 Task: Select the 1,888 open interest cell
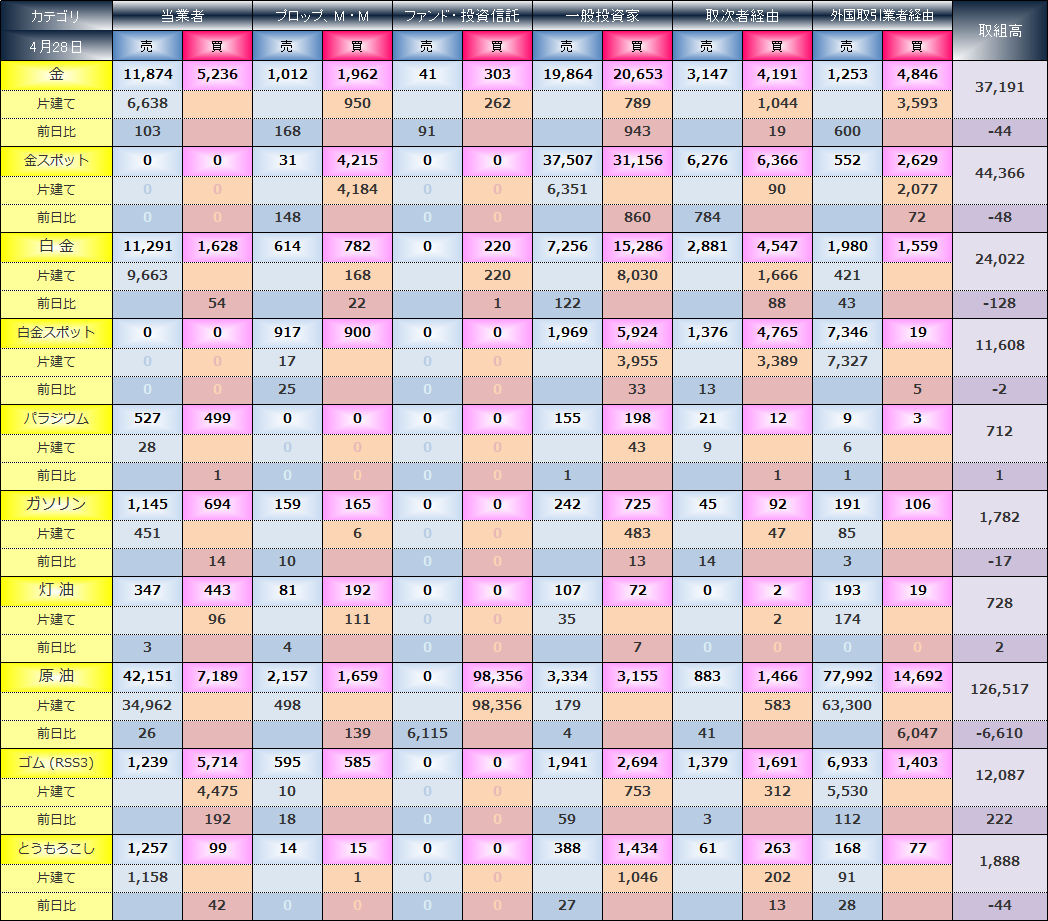[x=1000, y=862]
